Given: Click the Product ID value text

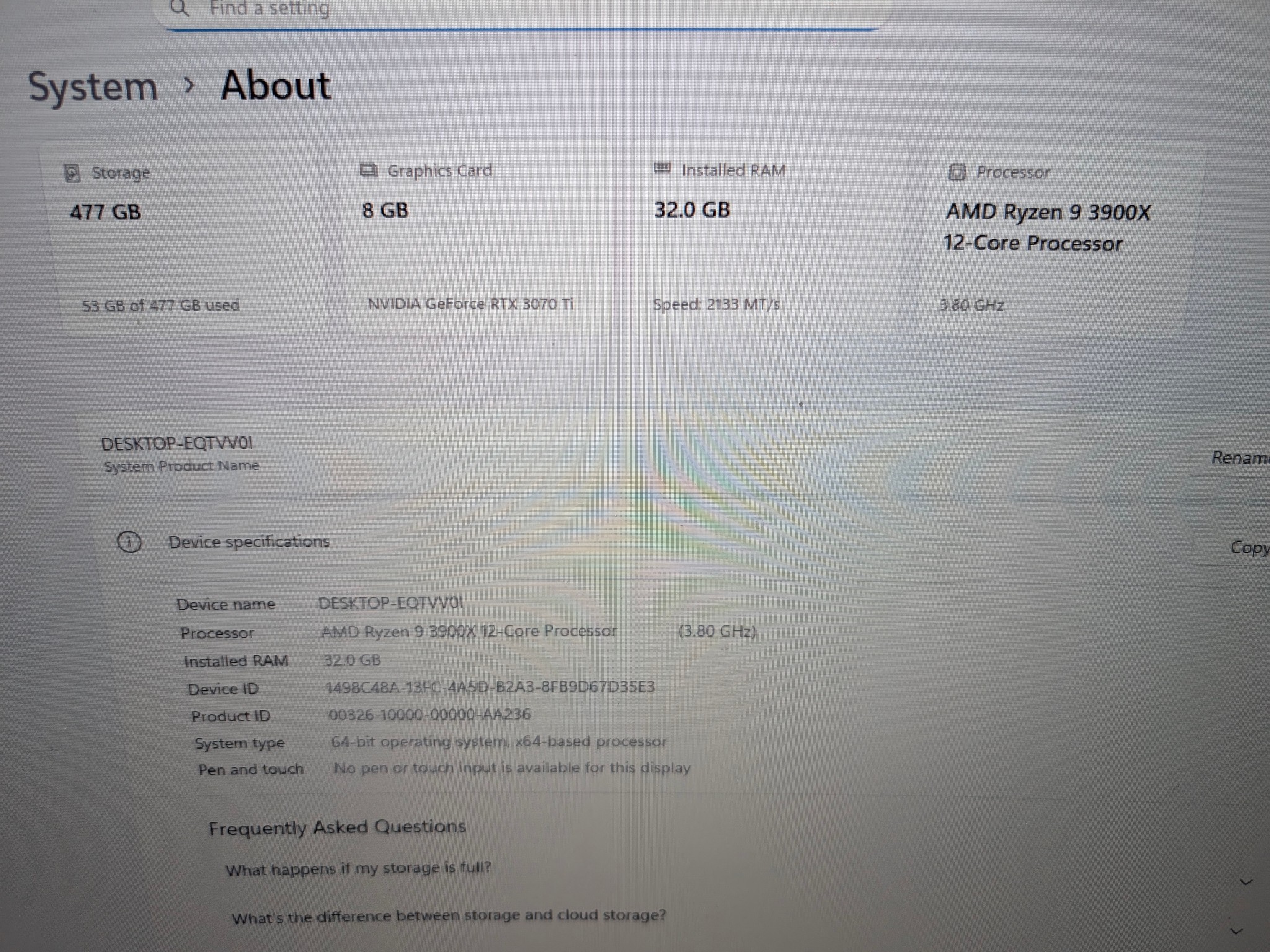Looking at the screenshot, I should click(x=430, y=715).
